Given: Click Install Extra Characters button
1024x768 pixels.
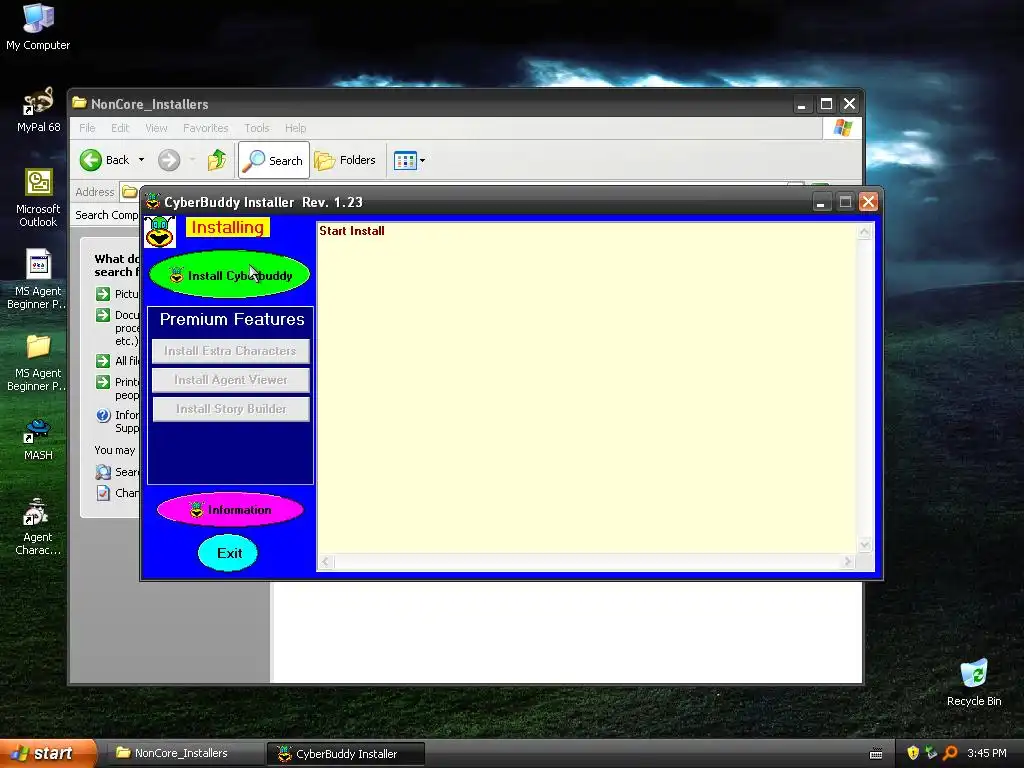Looking at the screenshot, I should pyautogui.click(x=231, y=351).
